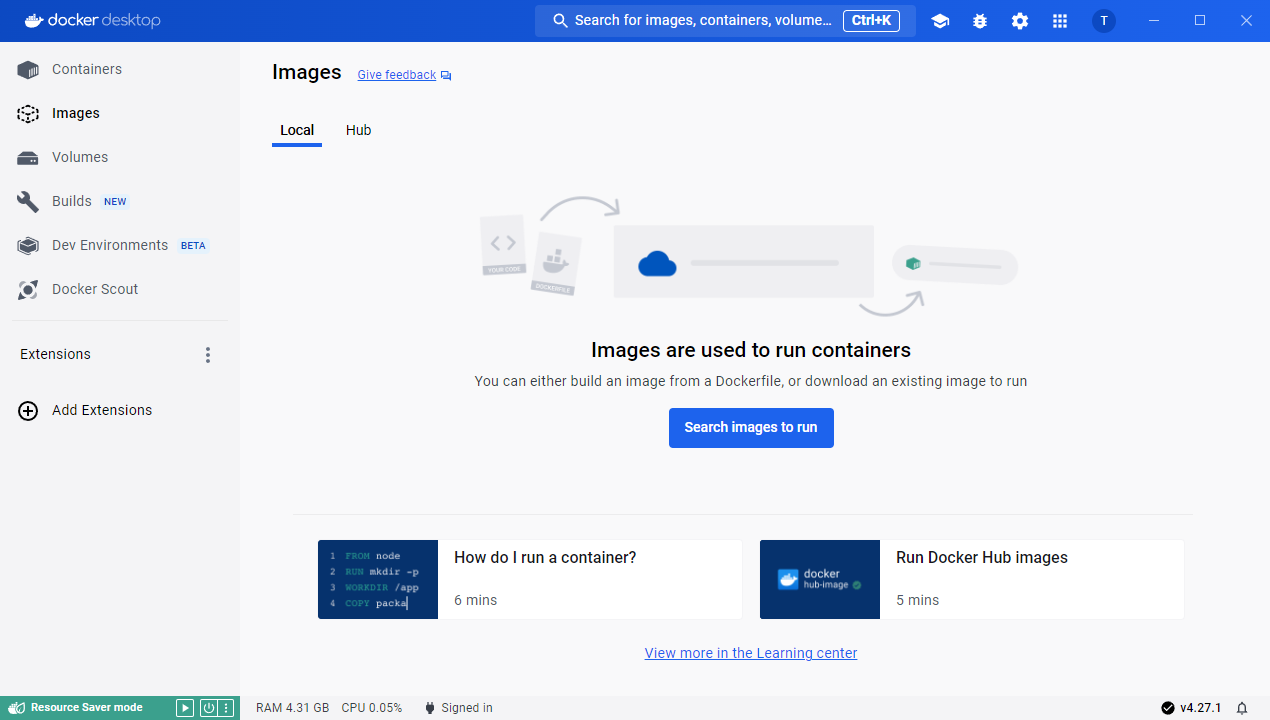Screen dimensions: 1270x720
Task: Click the Resource Saver mode label
Action: (87, 708)
